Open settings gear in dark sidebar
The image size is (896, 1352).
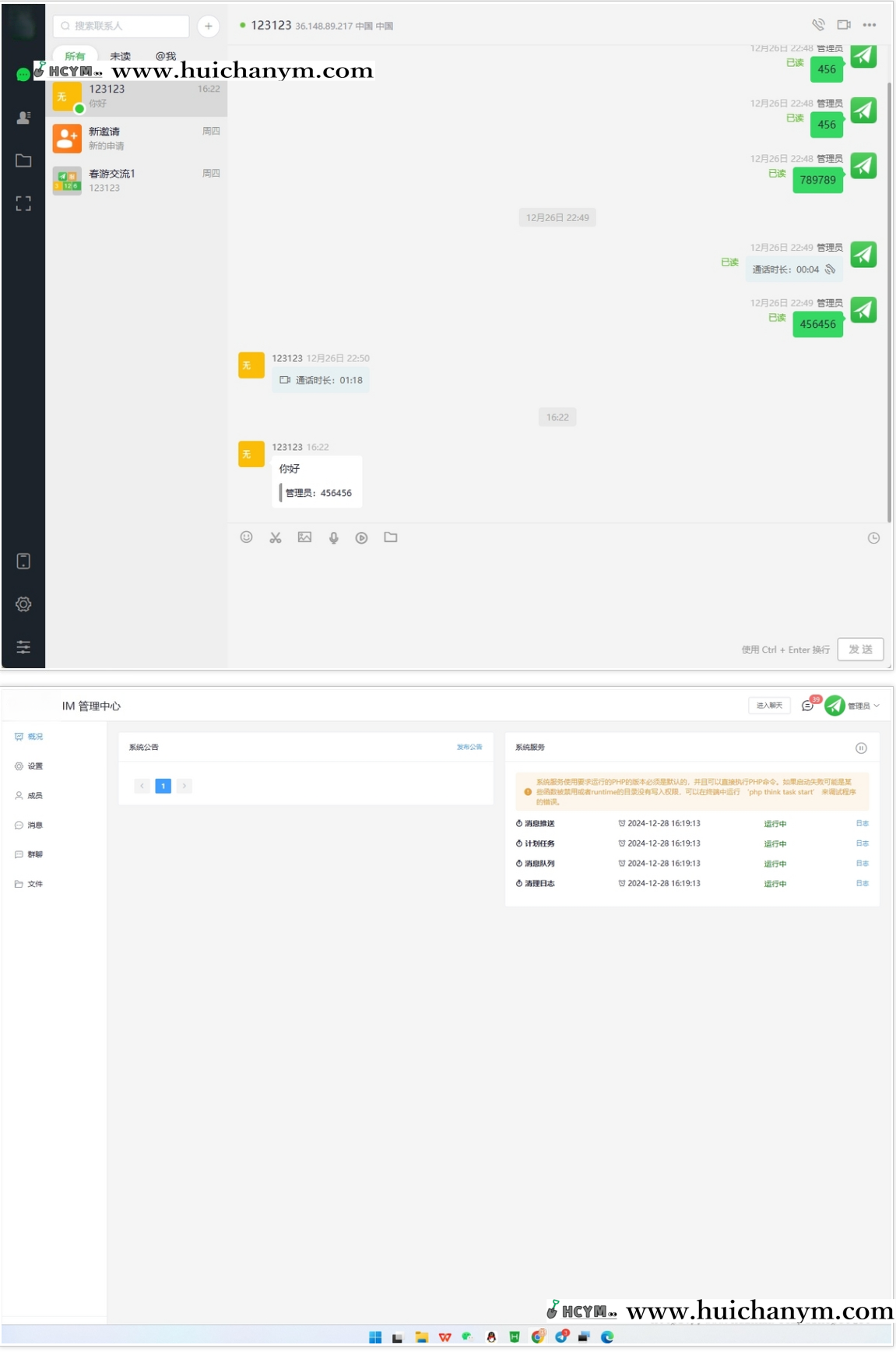(23, 604)
